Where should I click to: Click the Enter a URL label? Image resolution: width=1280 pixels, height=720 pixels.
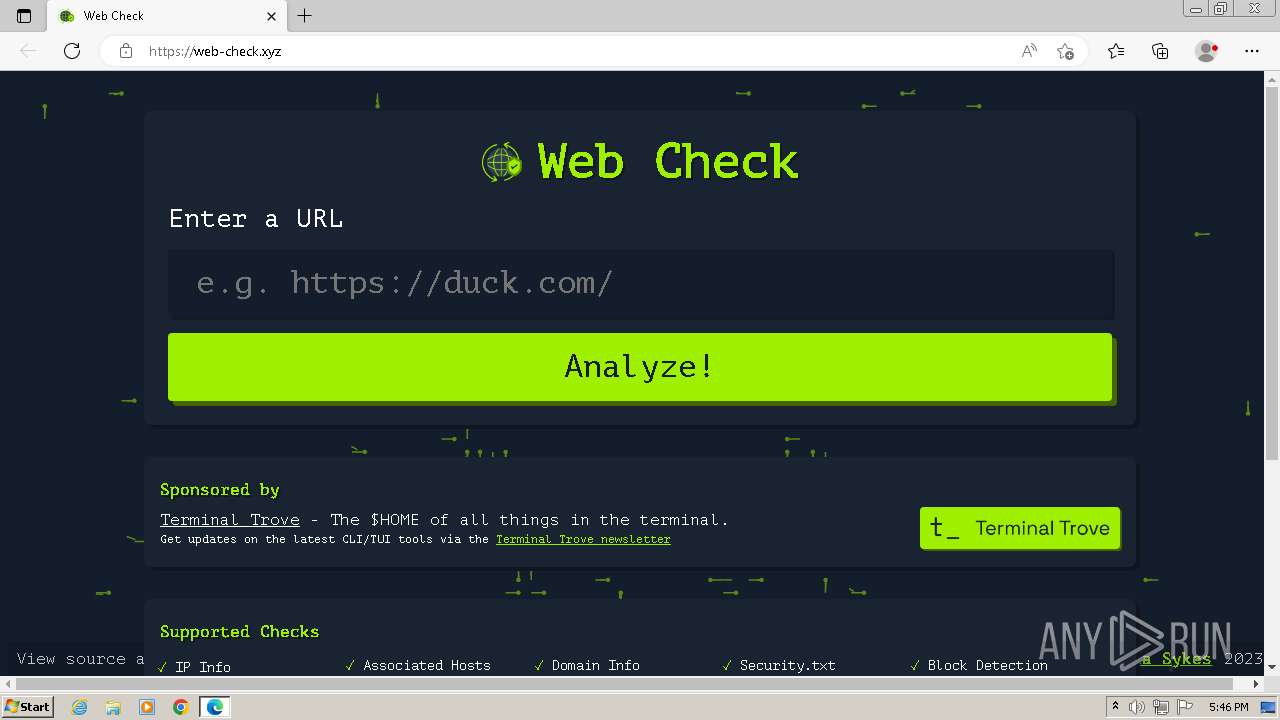(x=256, y=219)
